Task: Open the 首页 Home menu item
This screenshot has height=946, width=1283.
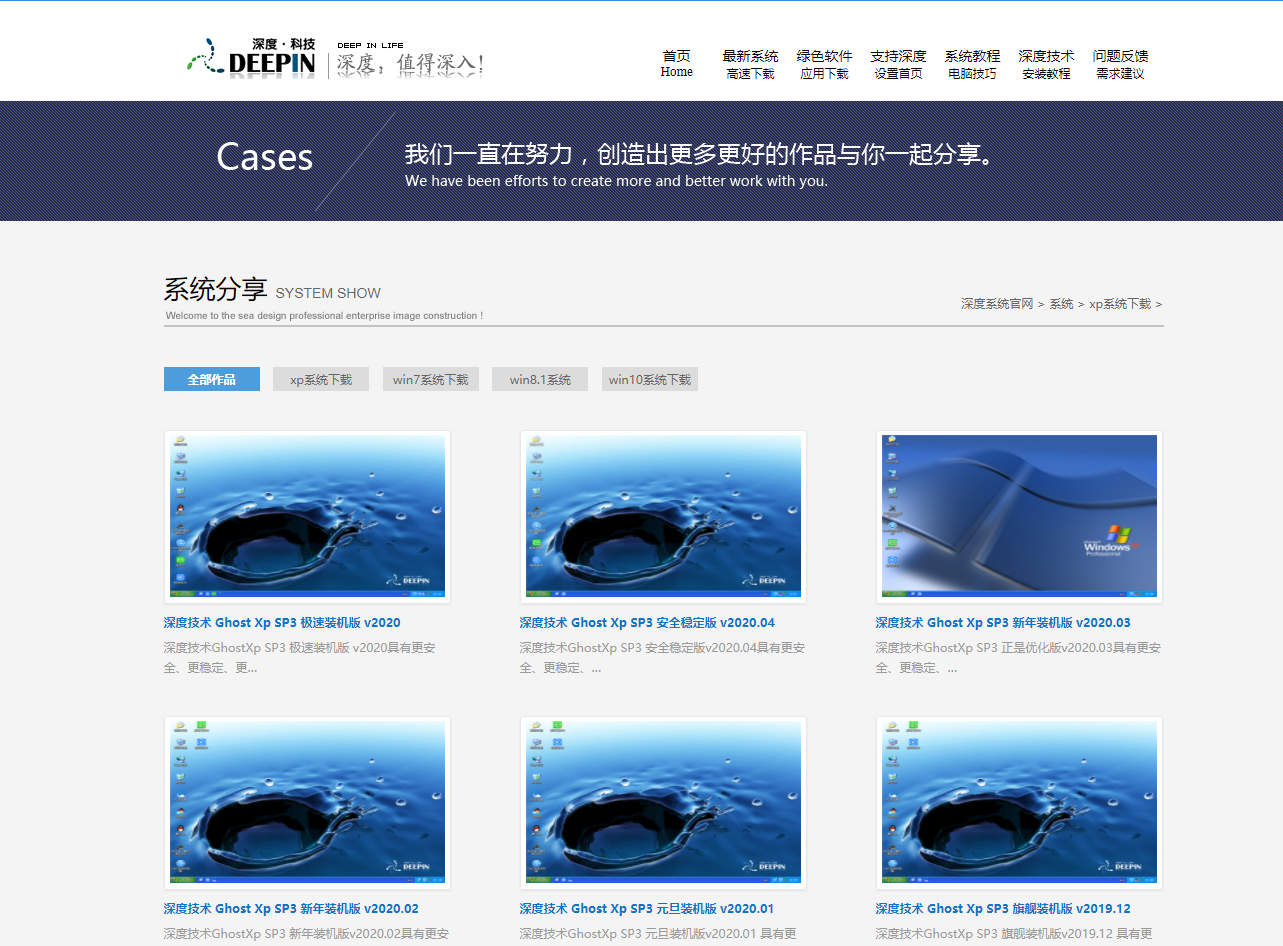Action: click(x=676, y=64)
